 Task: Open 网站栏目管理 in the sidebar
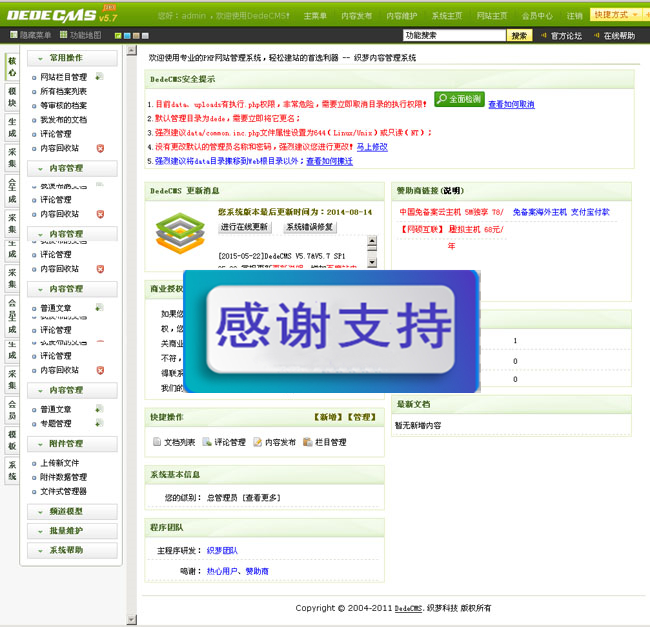(63, 77)
